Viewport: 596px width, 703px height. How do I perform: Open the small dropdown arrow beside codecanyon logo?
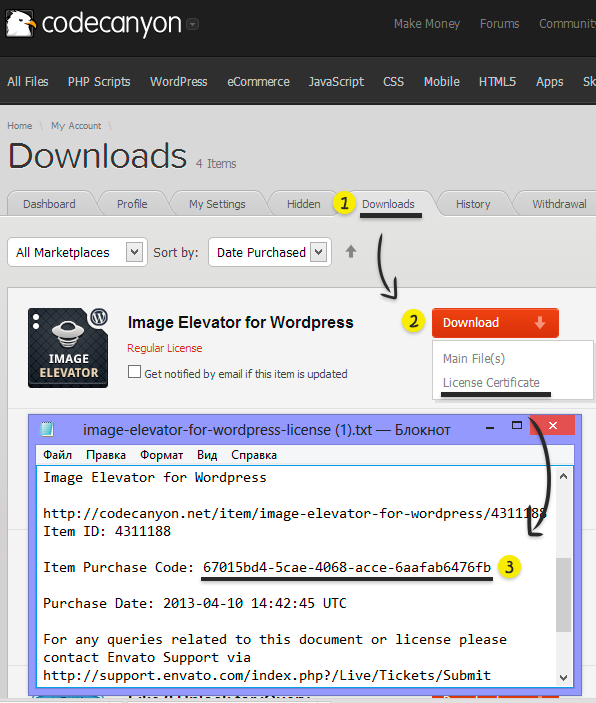(x=192, y=24)
